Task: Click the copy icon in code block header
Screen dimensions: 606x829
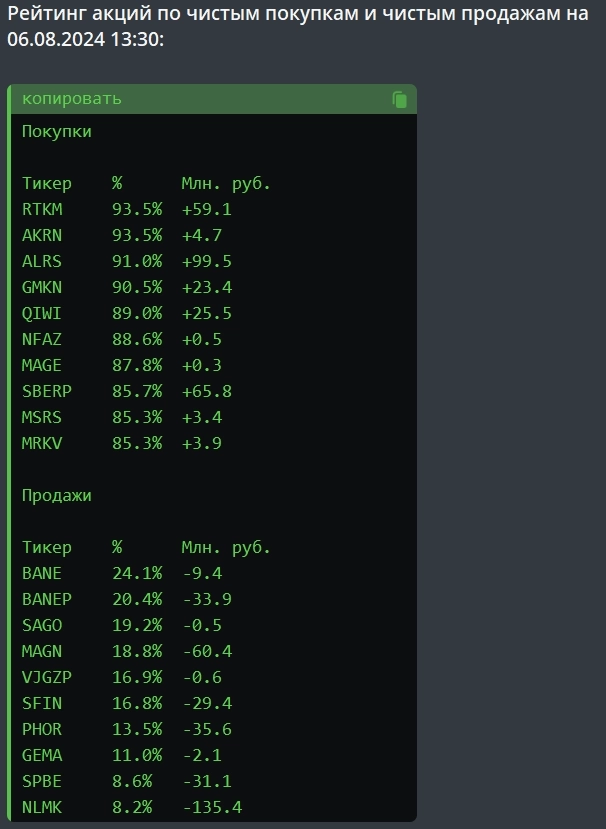Action: (x=400, y=99)
